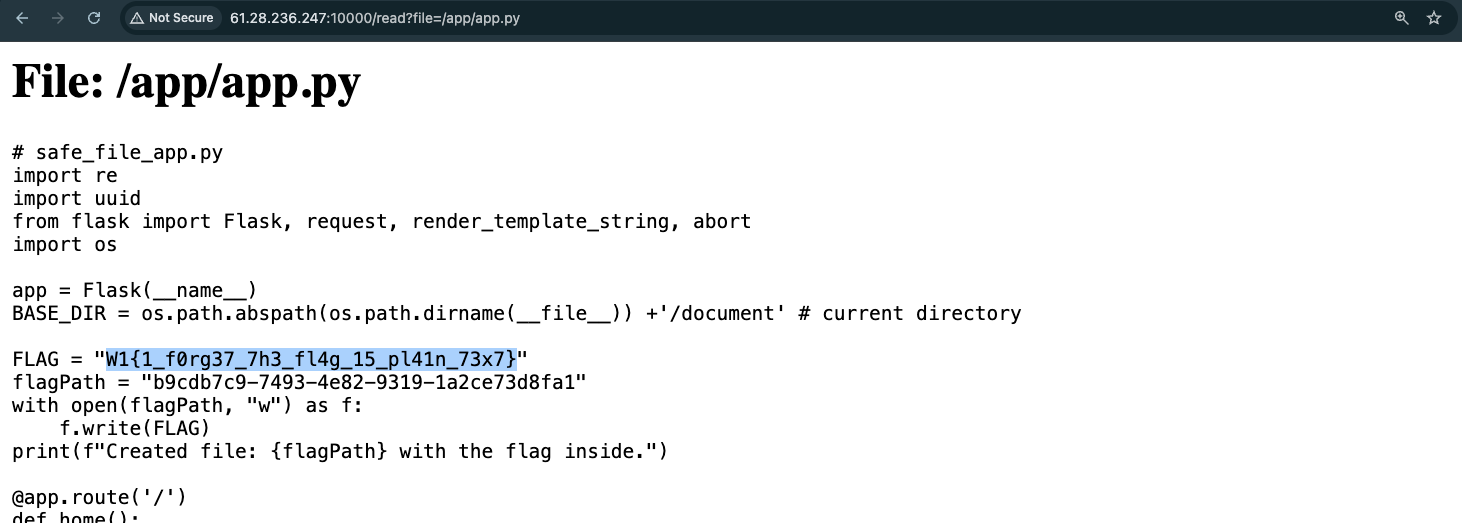Click the highlighted FLAG string value

[x=311, y=359]
